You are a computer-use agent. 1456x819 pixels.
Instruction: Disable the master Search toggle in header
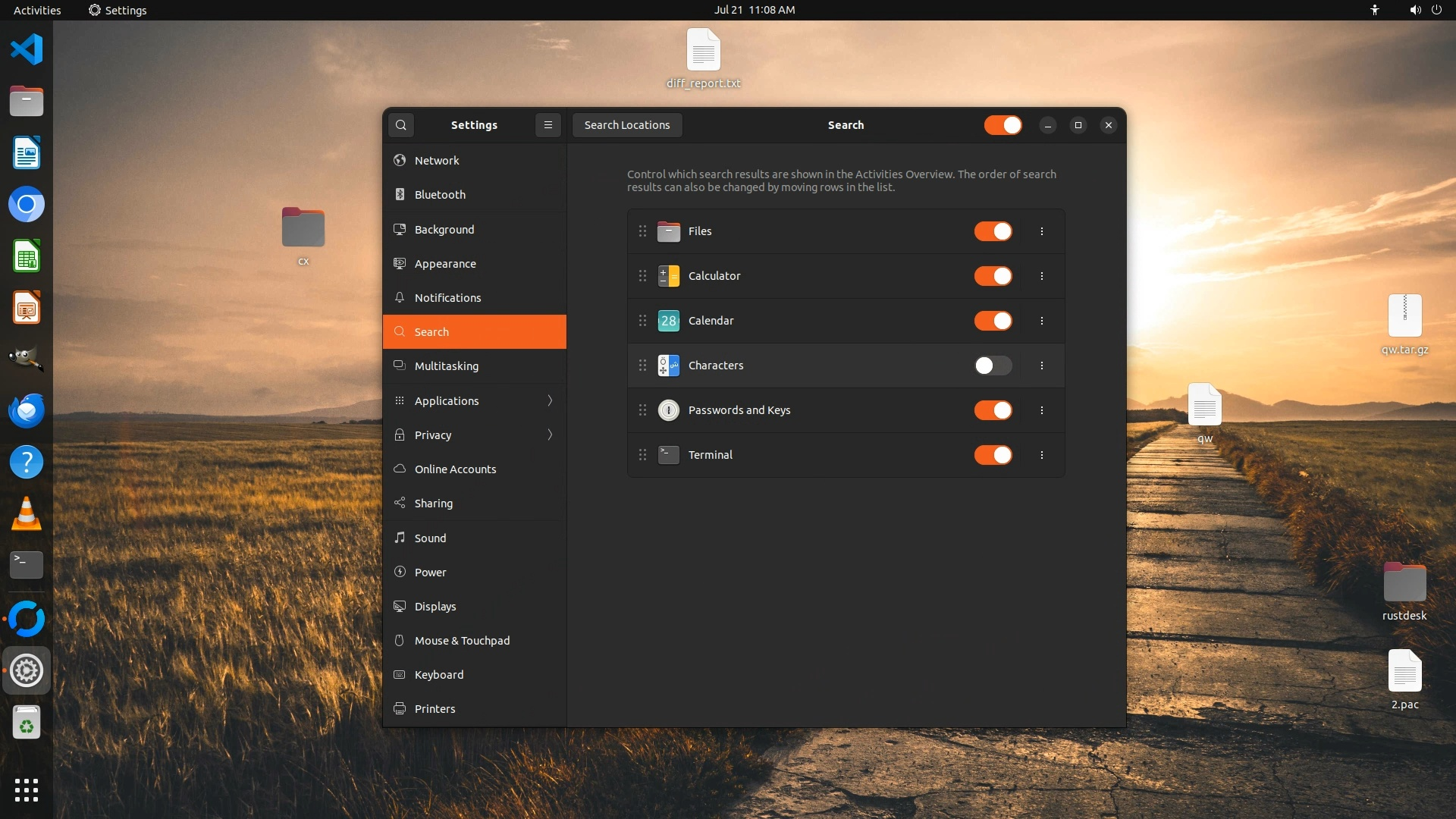(1003, 125)
